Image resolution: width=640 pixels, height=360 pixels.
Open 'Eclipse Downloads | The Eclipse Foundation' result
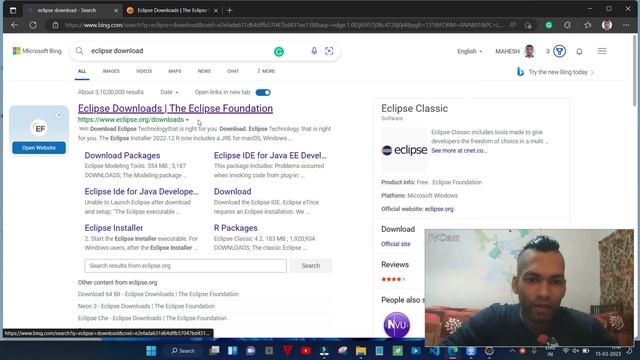click(x=176, y=108)
